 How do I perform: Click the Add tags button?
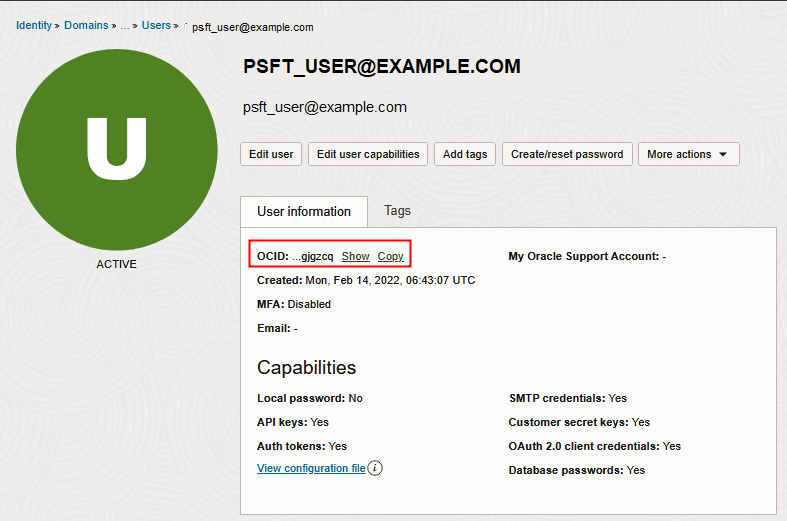pos(465,154)
